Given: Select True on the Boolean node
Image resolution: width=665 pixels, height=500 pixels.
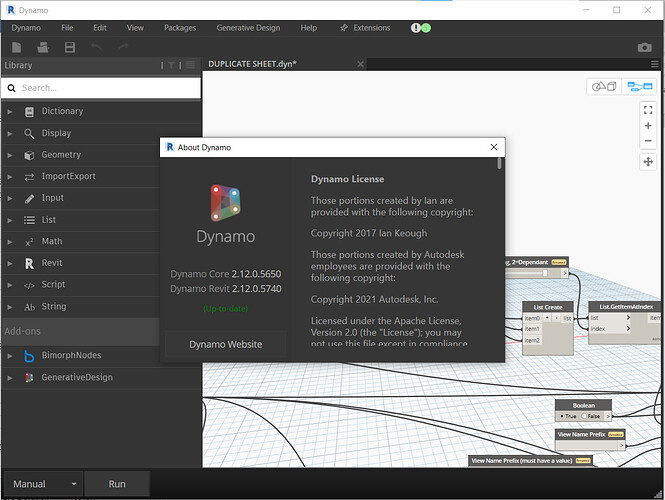Looking at the screenshot, I should [x=568, y=416].
